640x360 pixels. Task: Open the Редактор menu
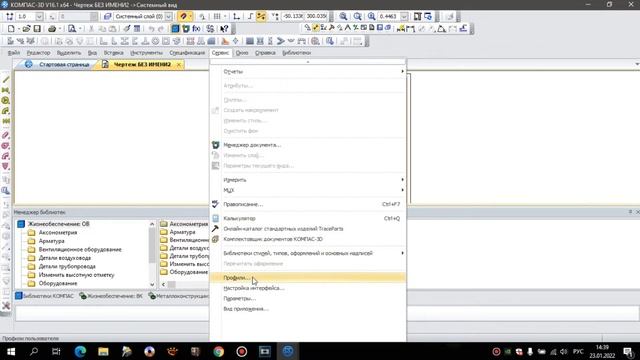pyautogui.click(x=38, y=53)
